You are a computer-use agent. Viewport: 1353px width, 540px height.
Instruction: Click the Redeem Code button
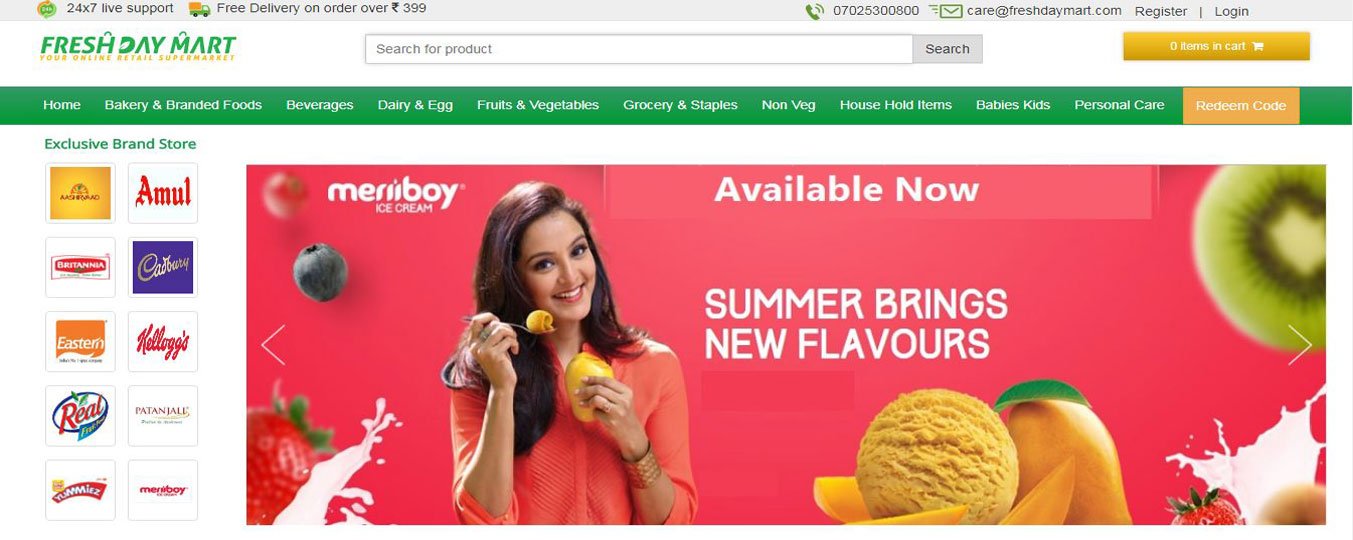[1241, 106]
